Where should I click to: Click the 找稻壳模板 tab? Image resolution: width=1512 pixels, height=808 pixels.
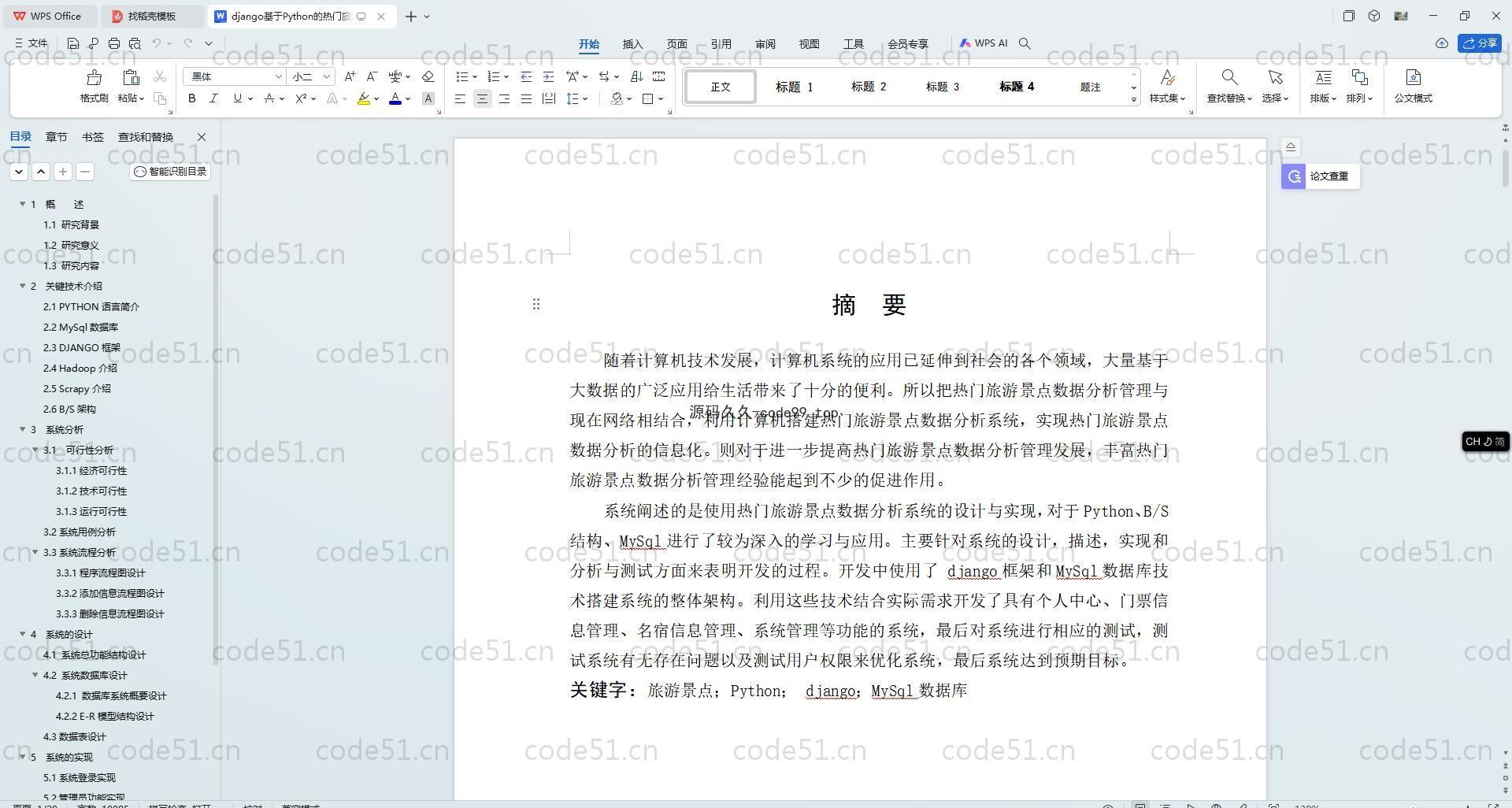[x=152, y=16]
